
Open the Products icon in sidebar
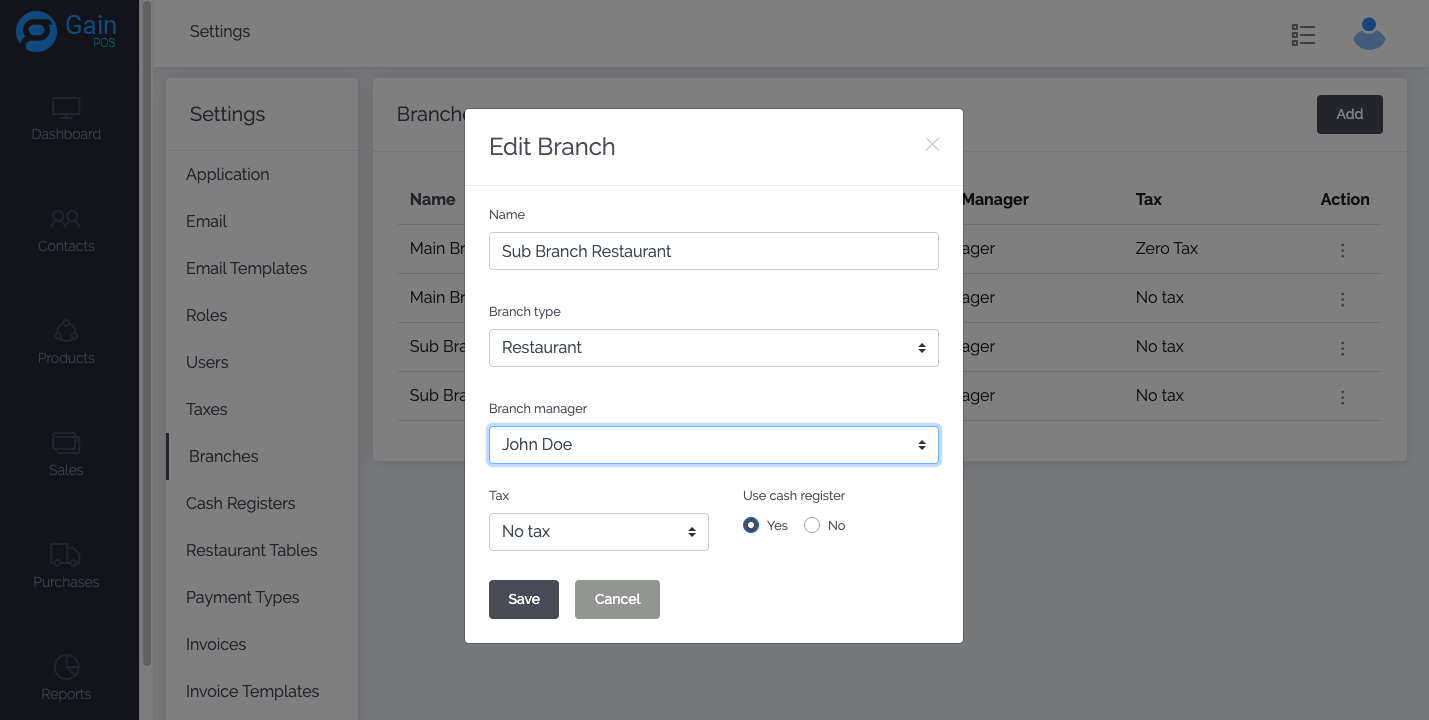tap(66, 331)
